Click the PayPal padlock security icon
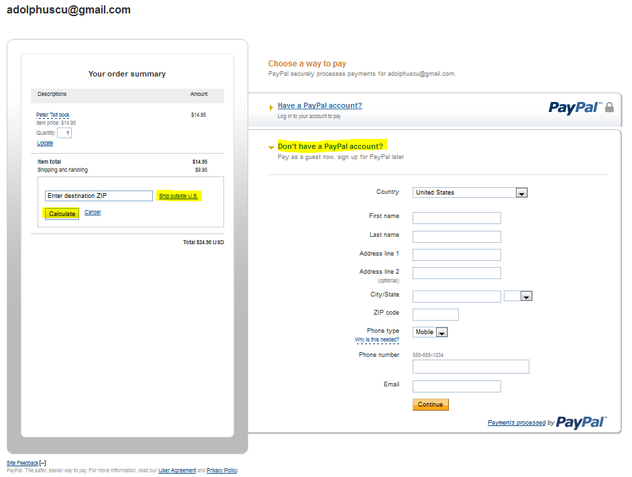 609,107
